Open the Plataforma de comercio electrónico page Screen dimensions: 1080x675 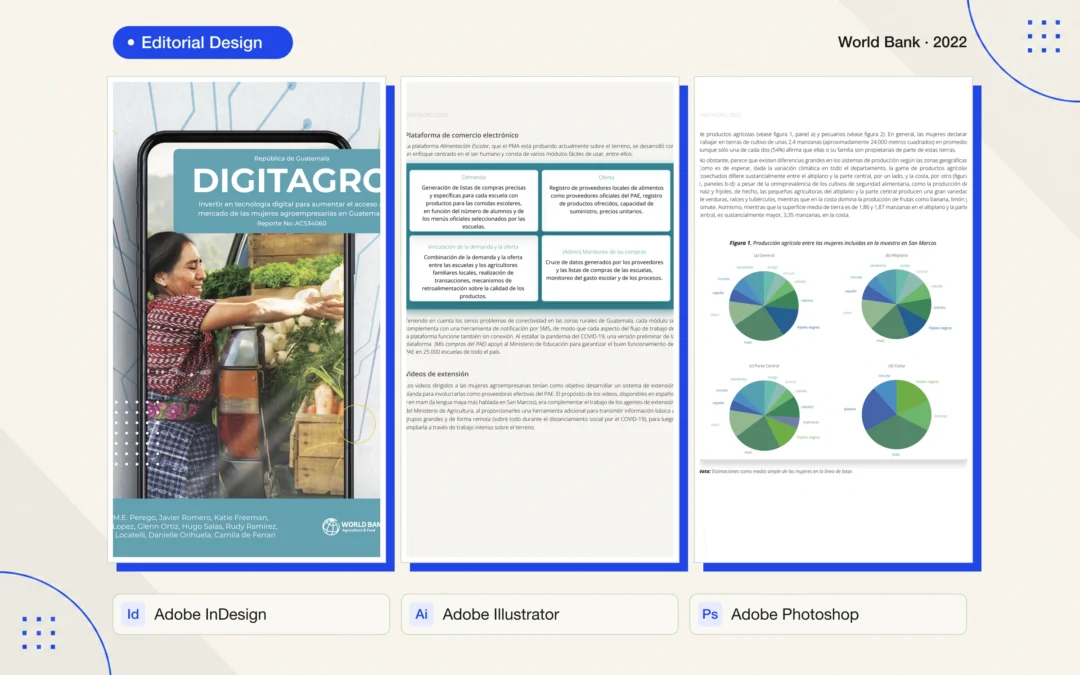pos(540,320)
